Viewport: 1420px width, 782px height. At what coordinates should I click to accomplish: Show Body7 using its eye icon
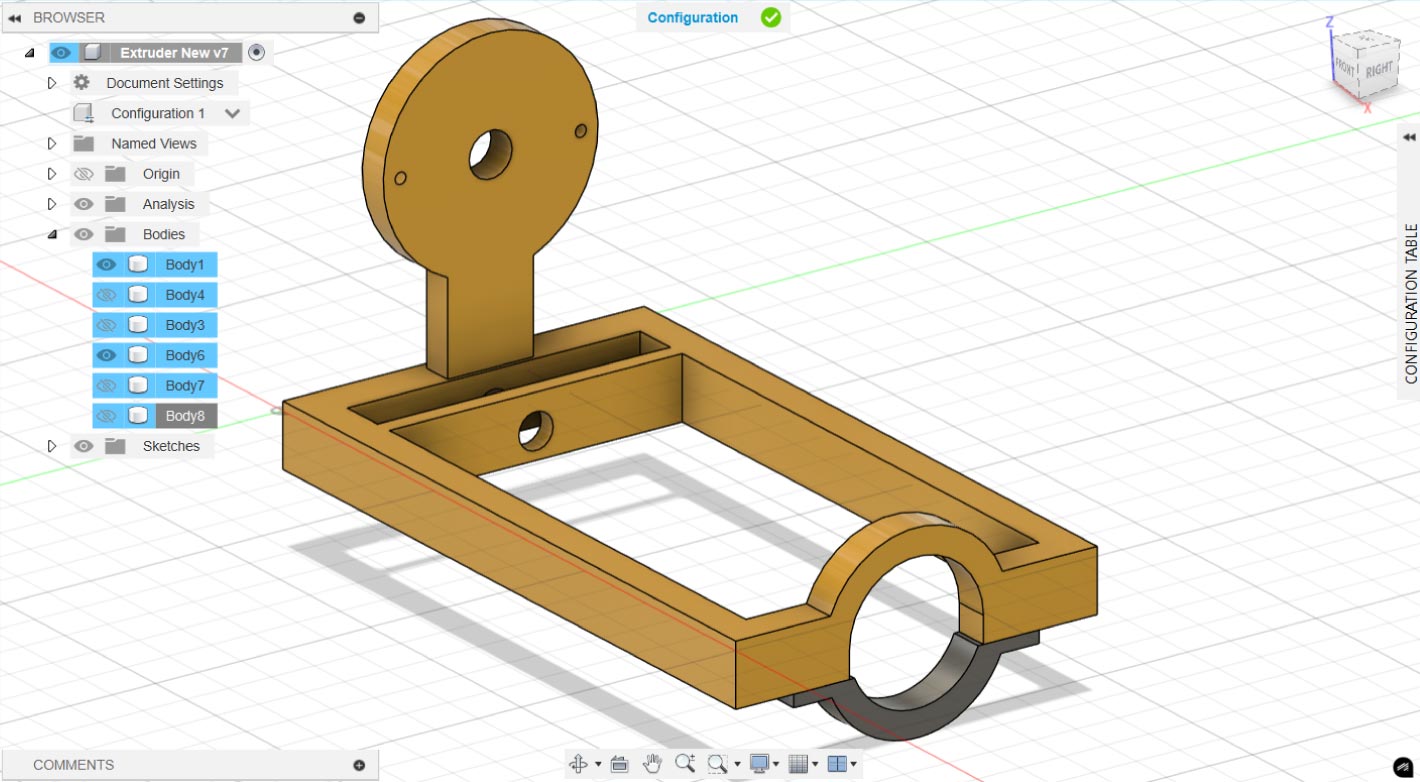coord(106,385)
